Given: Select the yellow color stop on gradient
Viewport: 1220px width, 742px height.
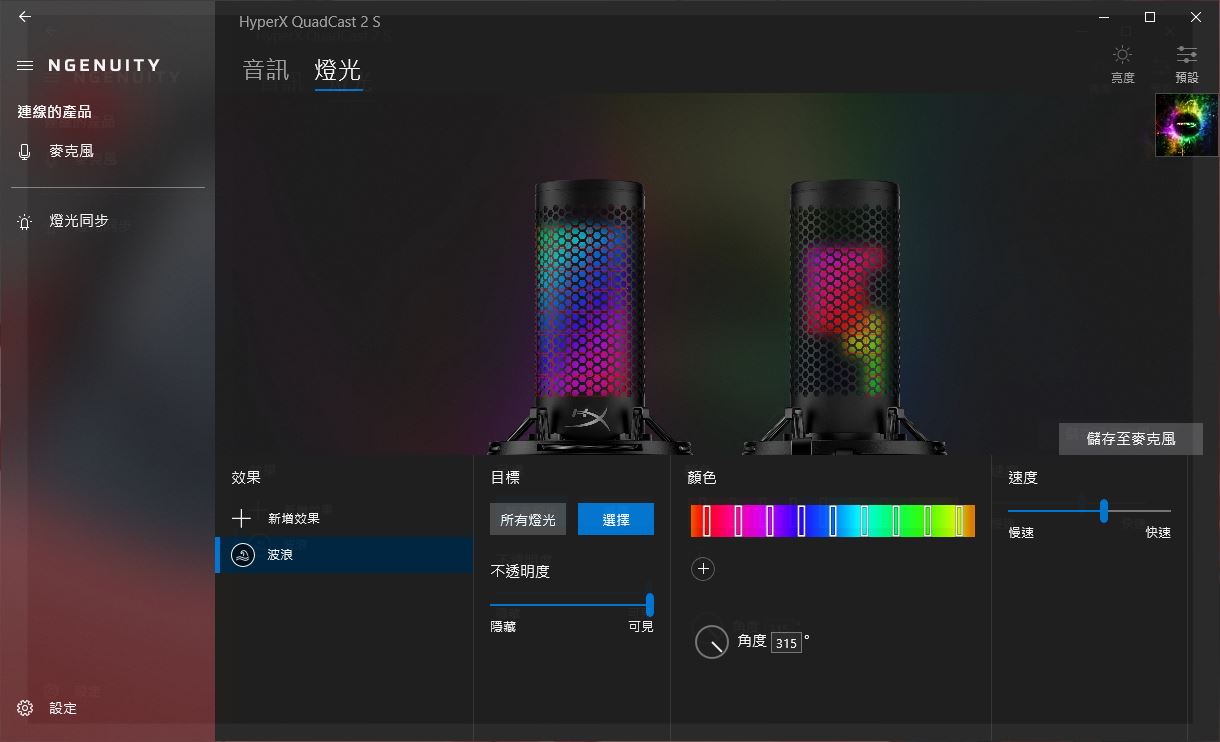Looking at the screenshot, I should (x=959, y=521).
